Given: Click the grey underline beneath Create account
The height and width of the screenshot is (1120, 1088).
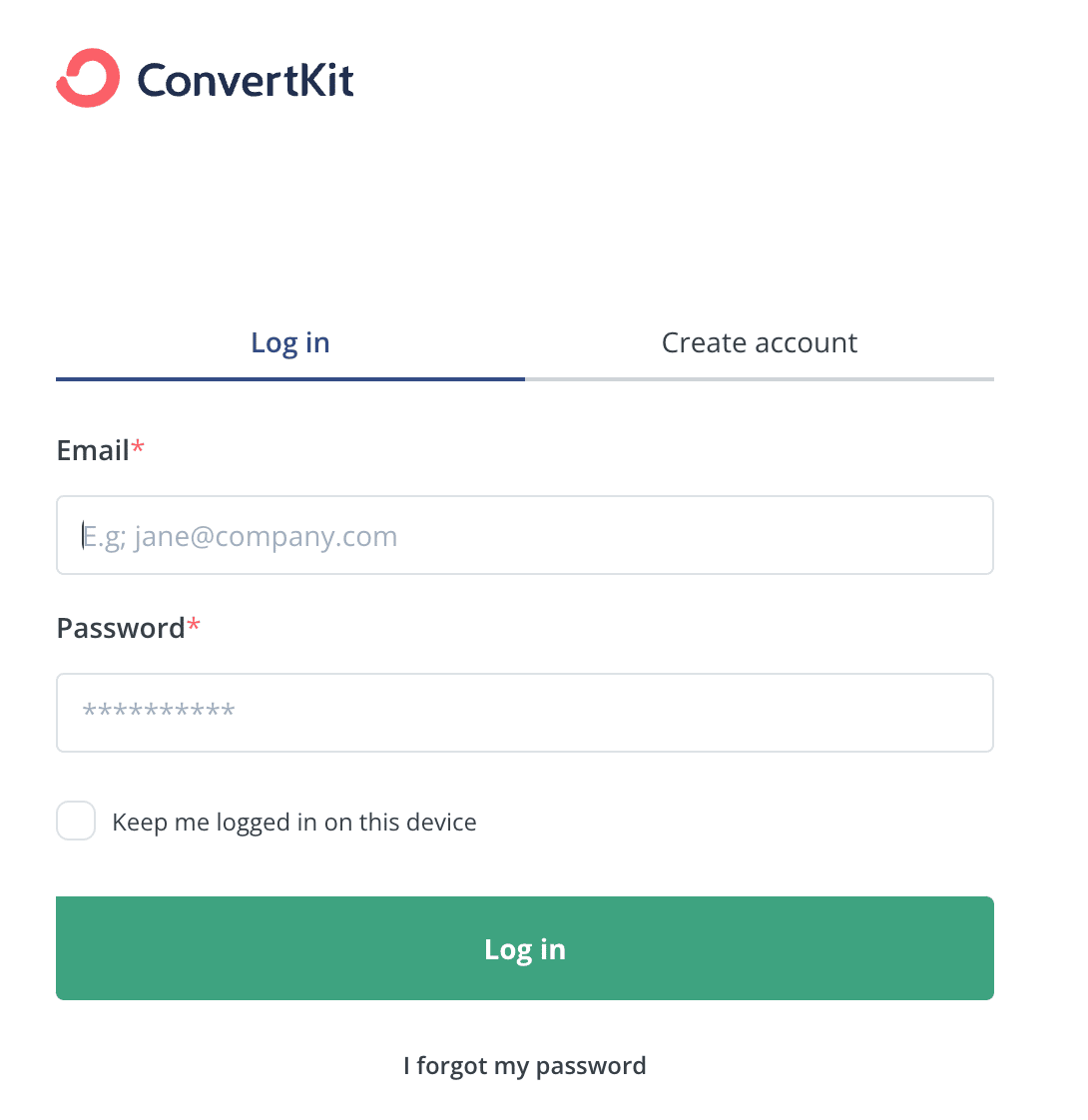Looking at the screenshot, I should tap(760, 379).
